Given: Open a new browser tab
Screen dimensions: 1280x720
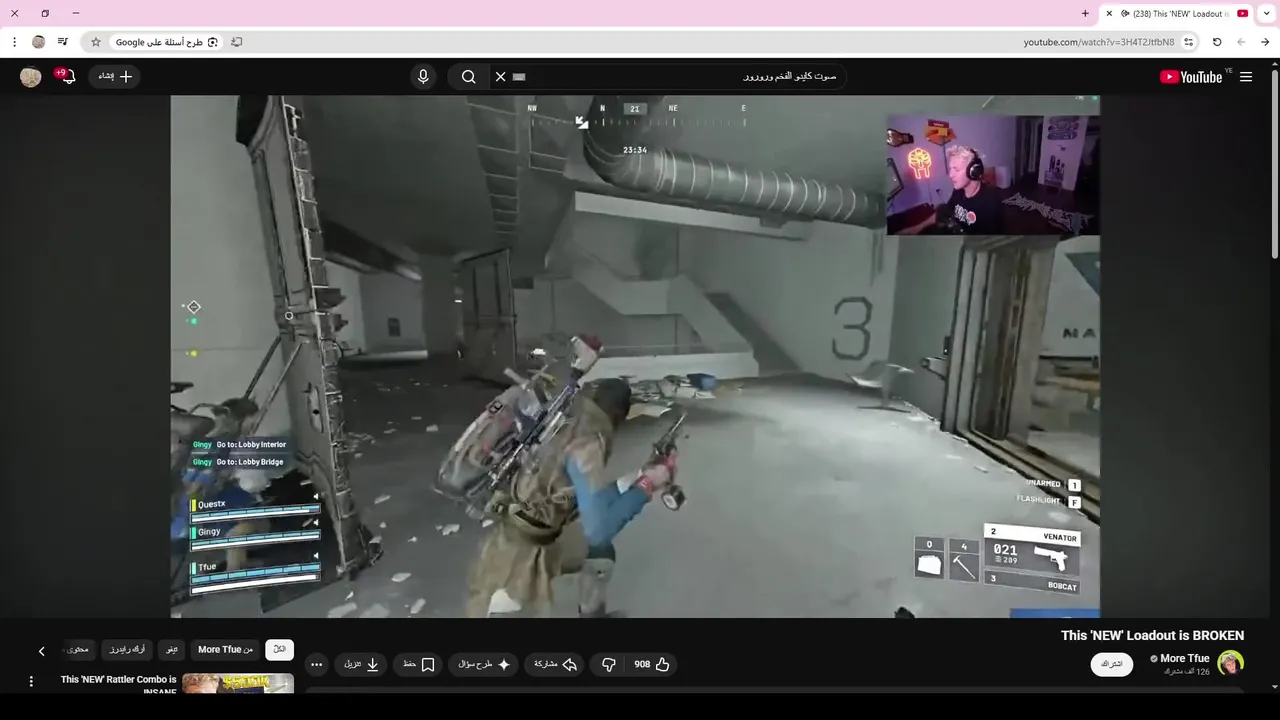Looking at the screenshot, I should 1085,14.
